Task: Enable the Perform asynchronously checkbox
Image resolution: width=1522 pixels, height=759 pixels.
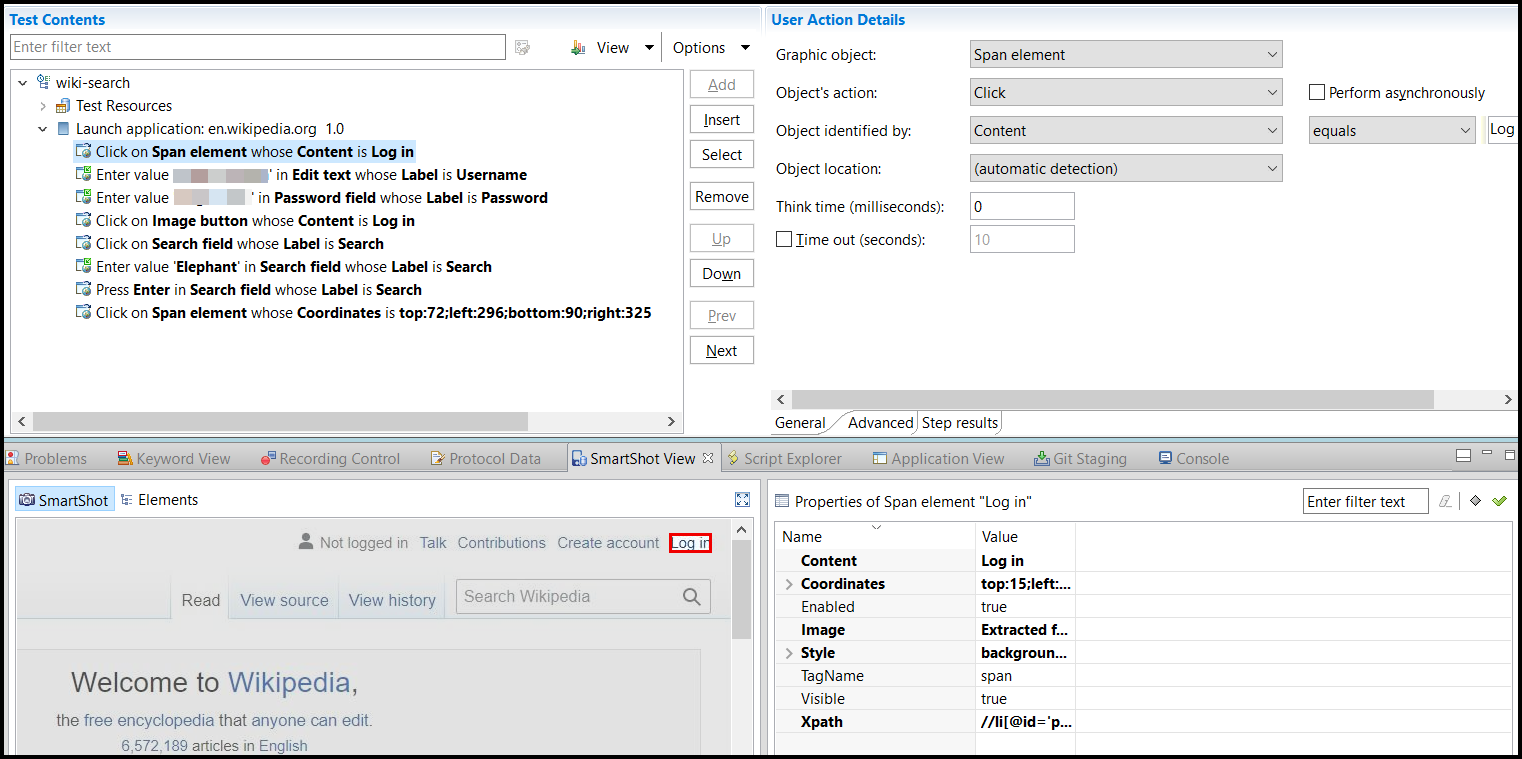Action: (1317, 92)
